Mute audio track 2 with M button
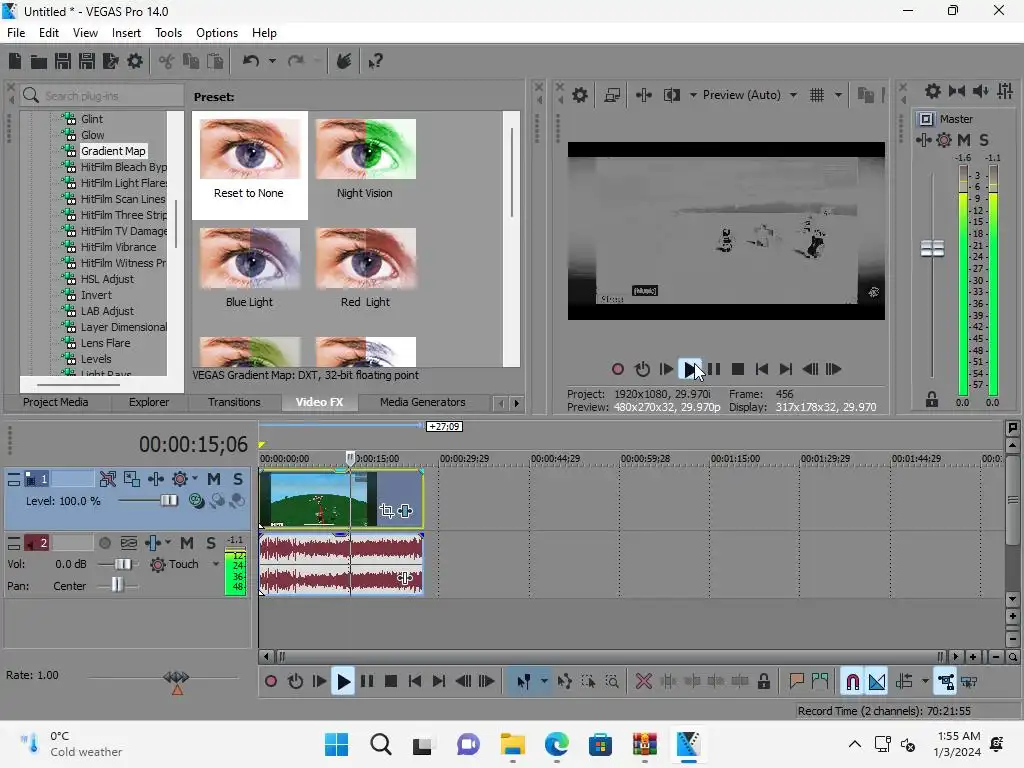Image resolution: width=1024 pixels, height=768 pixels. point(187,543)
